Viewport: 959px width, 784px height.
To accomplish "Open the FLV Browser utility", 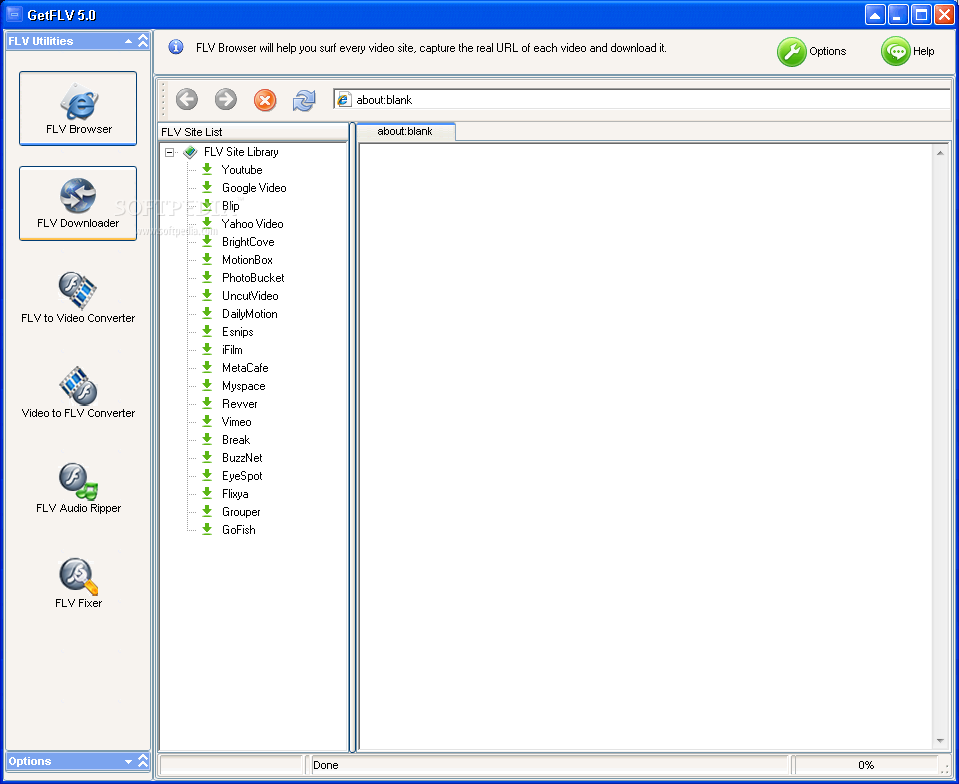I will point(78,108).
